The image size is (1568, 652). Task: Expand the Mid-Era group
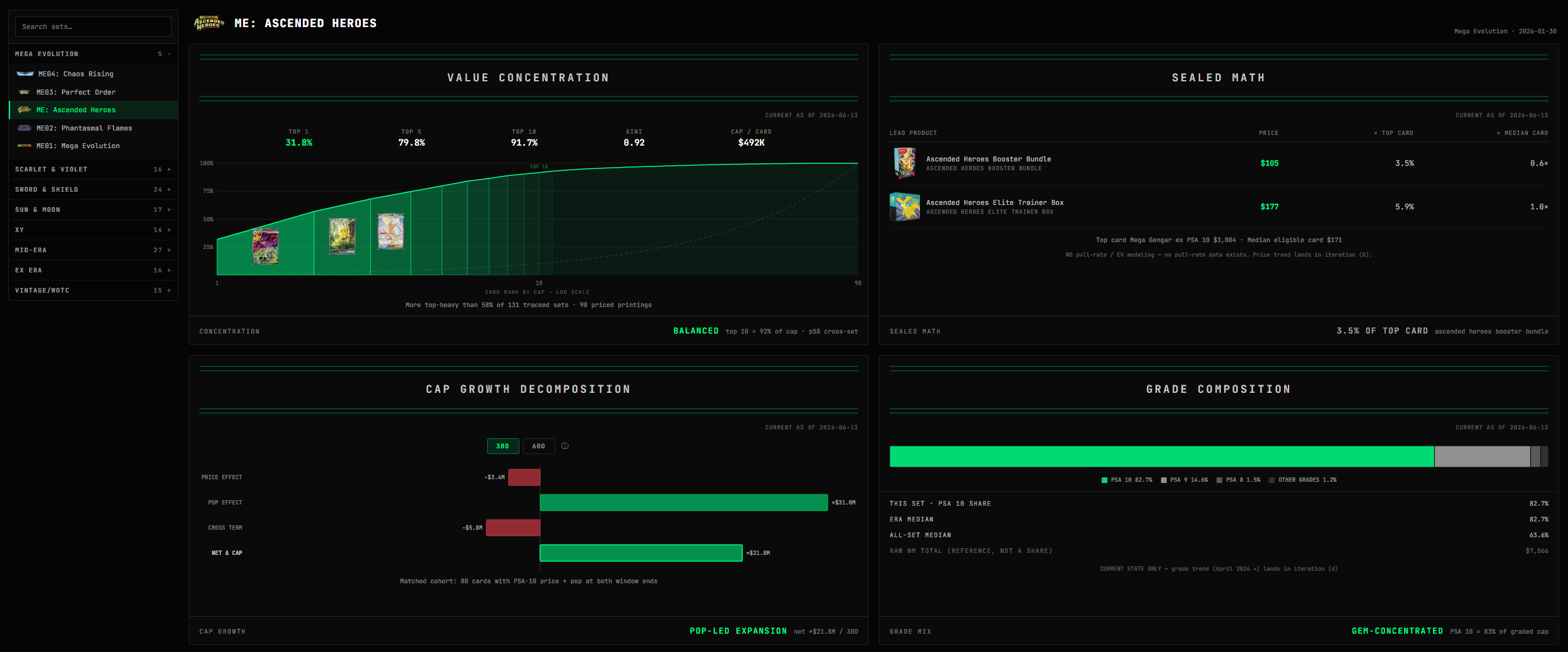[93, 250]
